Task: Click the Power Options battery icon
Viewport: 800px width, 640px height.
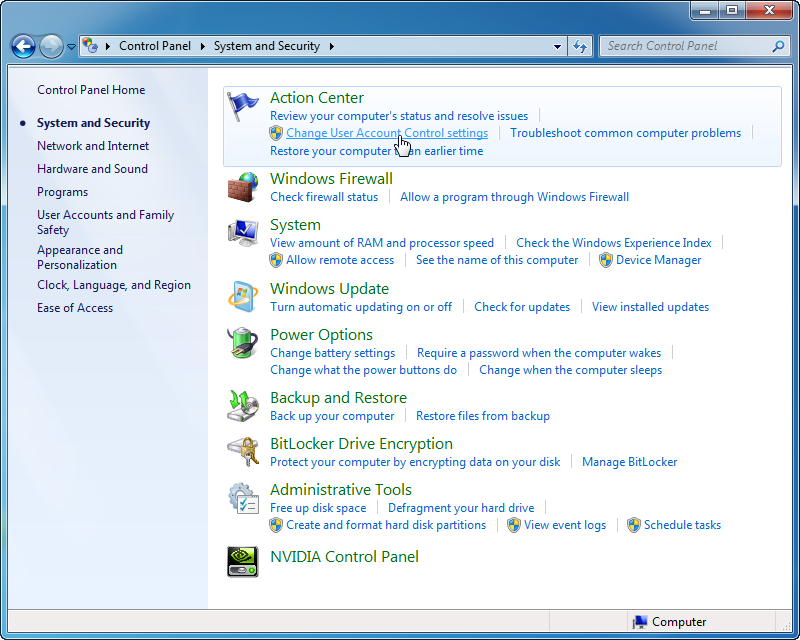Action: click(x=243, y=342)
